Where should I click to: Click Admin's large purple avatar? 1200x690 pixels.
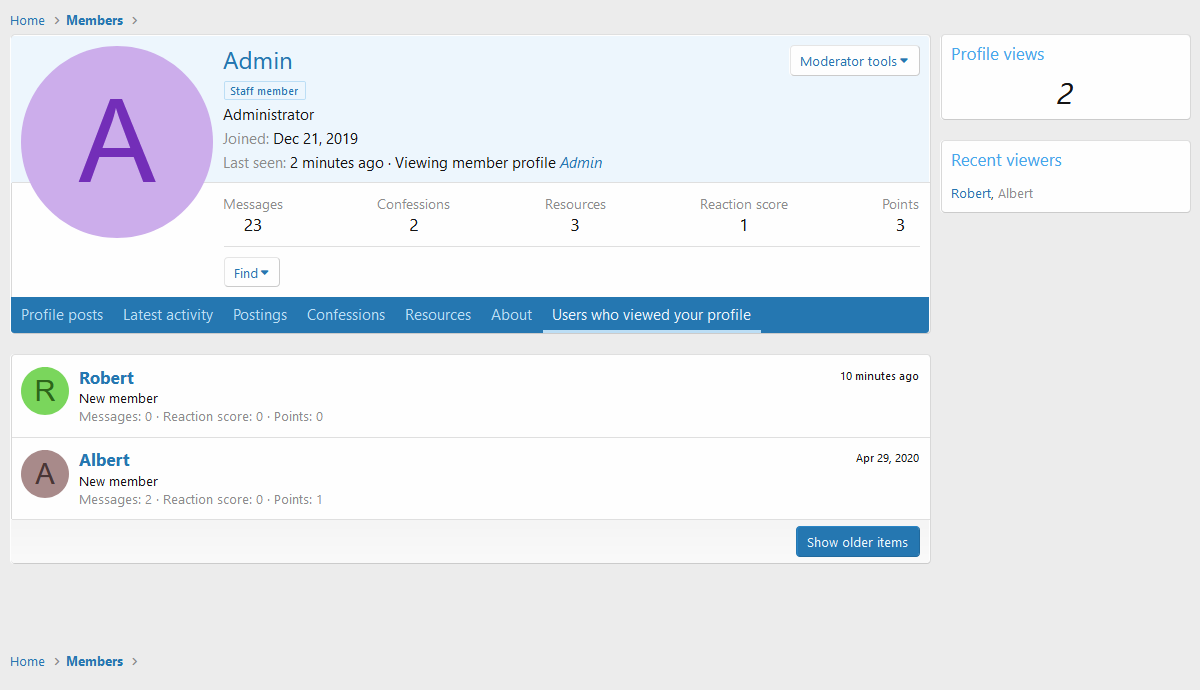[117, 142]
